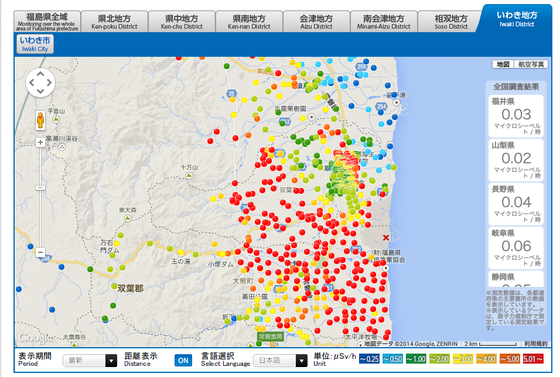Select the Street View pegman icon
Screen dimensions: 560x377
tap(40, 120)
